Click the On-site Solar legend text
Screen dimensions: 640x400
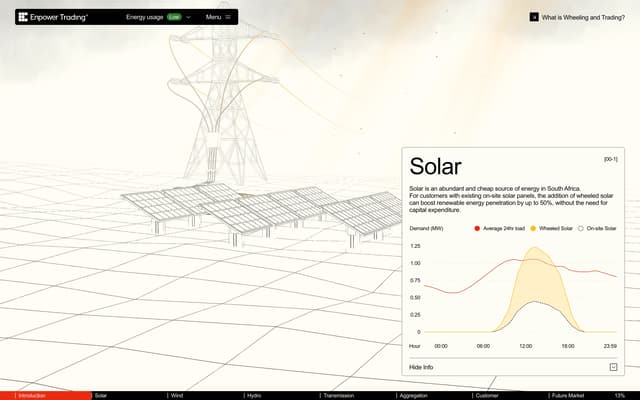pos(601,229)
